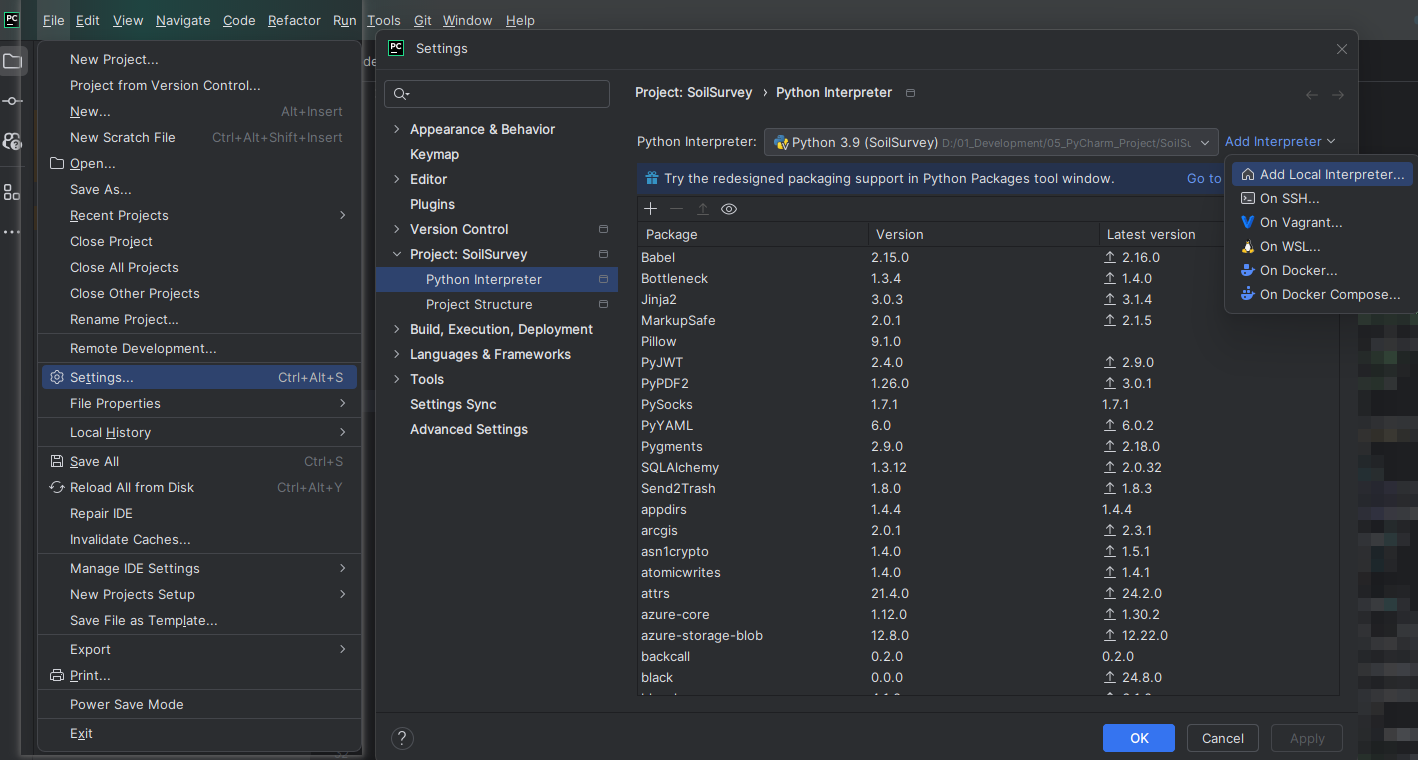Expand Build, Execution, Deployment group
Screen dimensions: 1418x760
[396, 329]
